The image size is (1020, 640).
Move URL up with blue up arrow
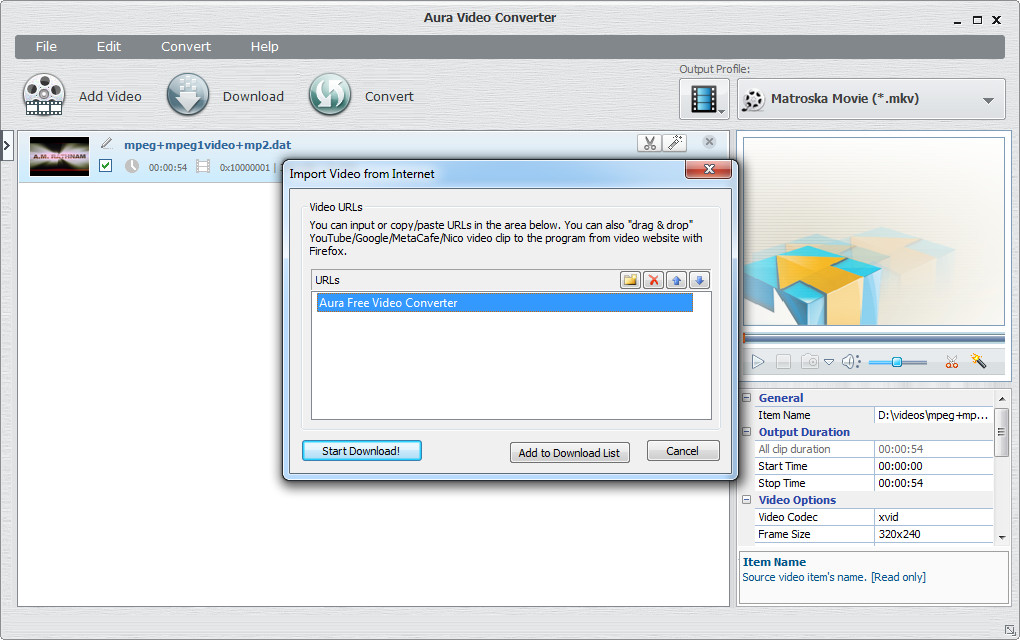coord(677,280)
